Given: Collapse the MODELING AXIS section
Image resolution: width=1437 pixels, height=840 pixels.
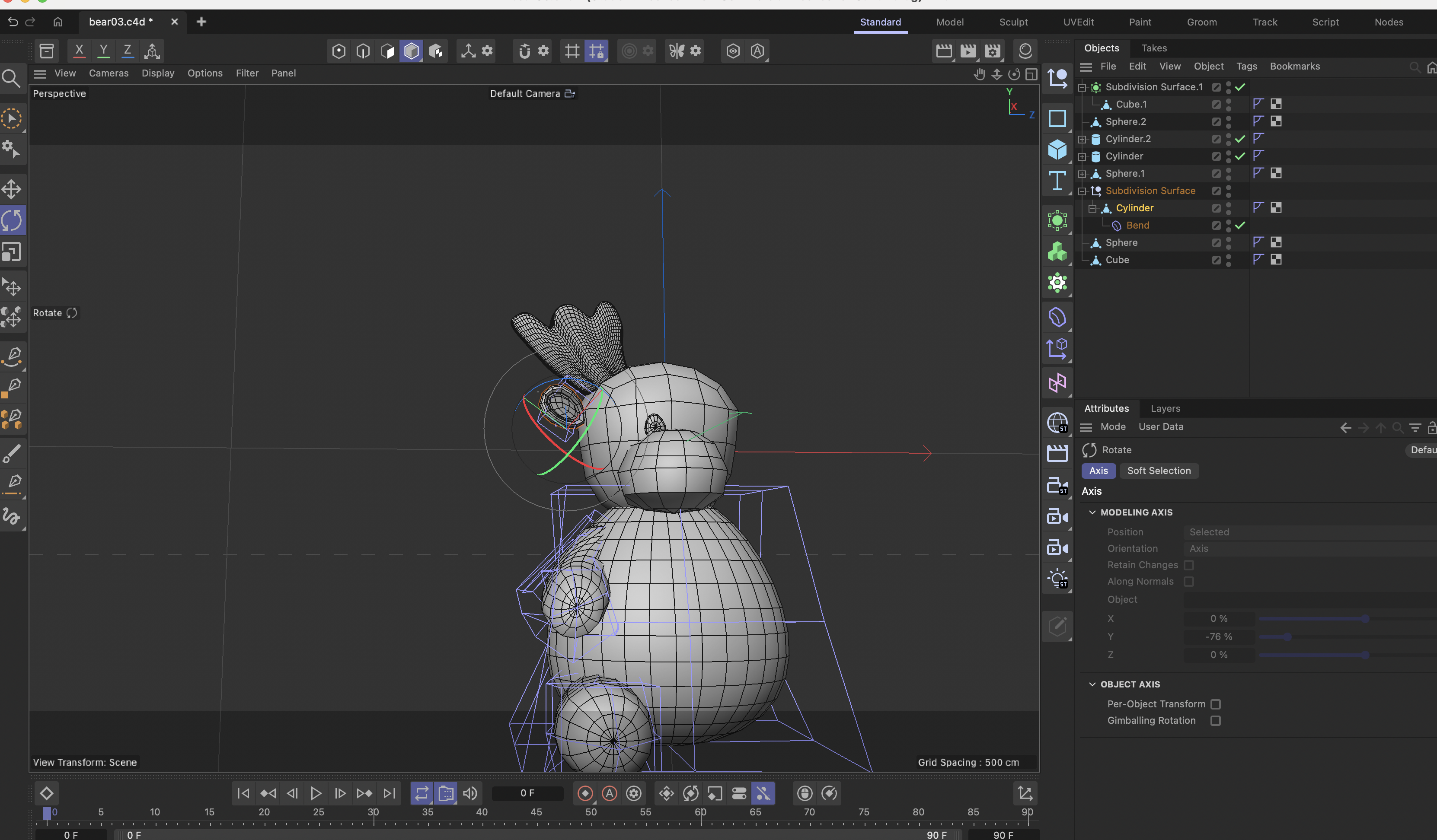Looking at the screenshot, I should [1092, 512].
